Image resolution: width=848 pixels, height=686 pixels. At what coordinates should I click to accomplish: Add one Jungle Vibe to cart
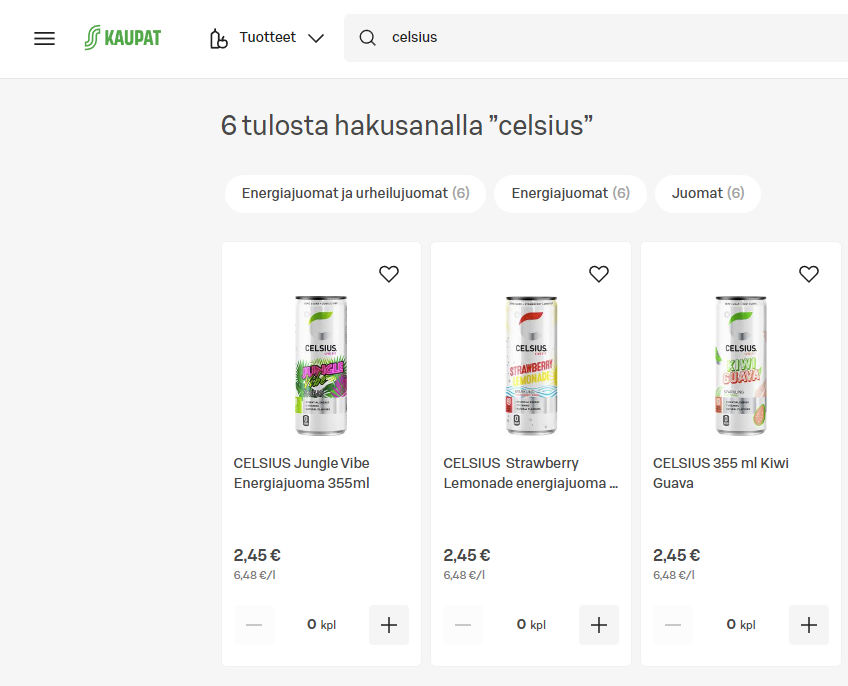click(x=389, y=625)
